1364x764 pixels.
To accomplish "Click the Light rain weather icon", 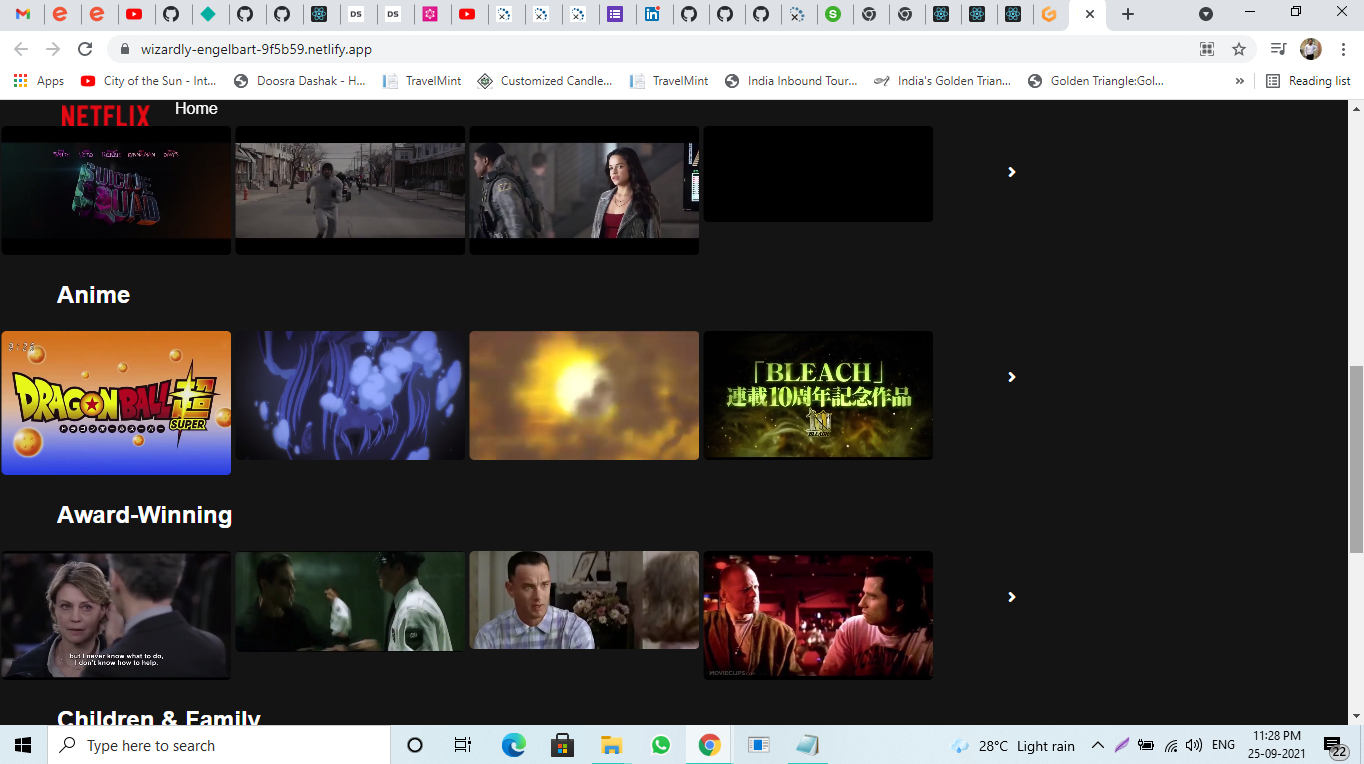I will [x=959, y=745].
